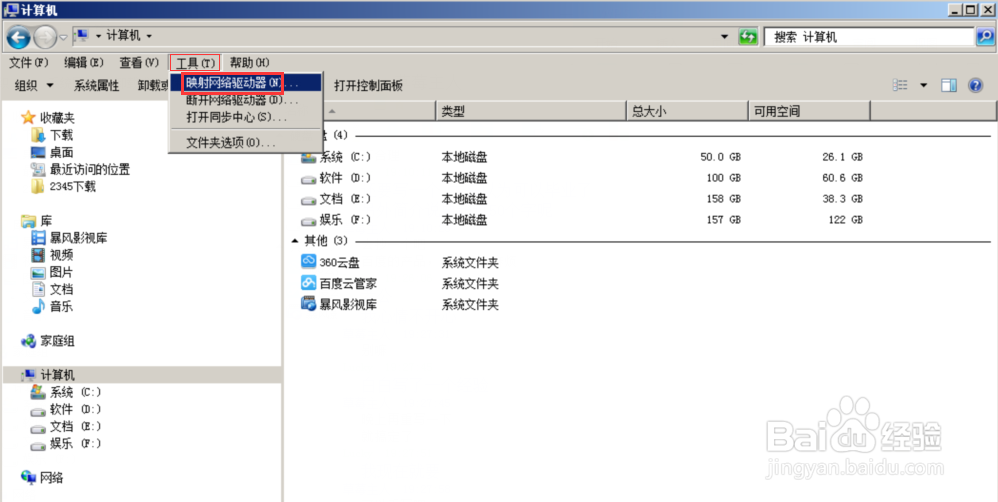Select 系统 (C:) in navigation tree
The width and height of the screenshot is (998, 502).
click(75, 393)
